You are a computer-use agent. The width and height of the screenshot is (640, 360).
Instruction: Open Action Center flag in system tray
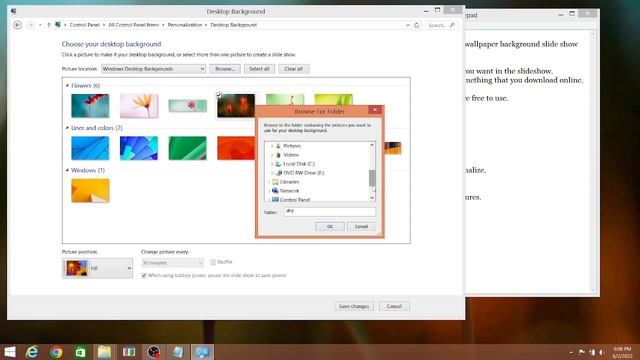(582, 352)
